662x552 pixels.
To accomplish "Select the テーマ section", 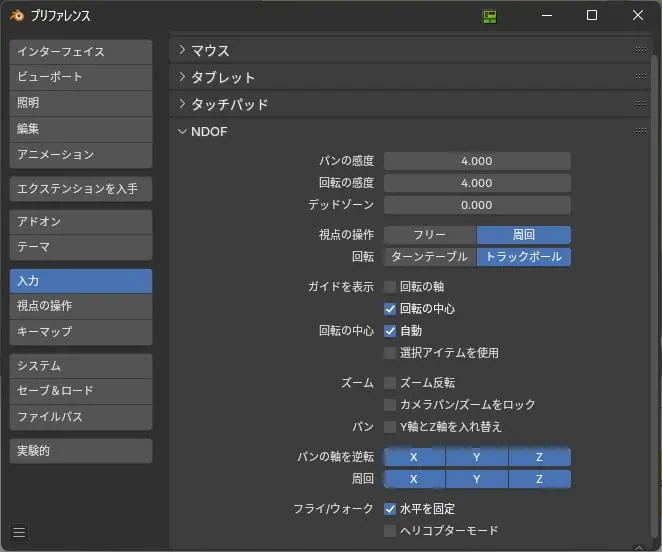I will (x=81, y=247).
